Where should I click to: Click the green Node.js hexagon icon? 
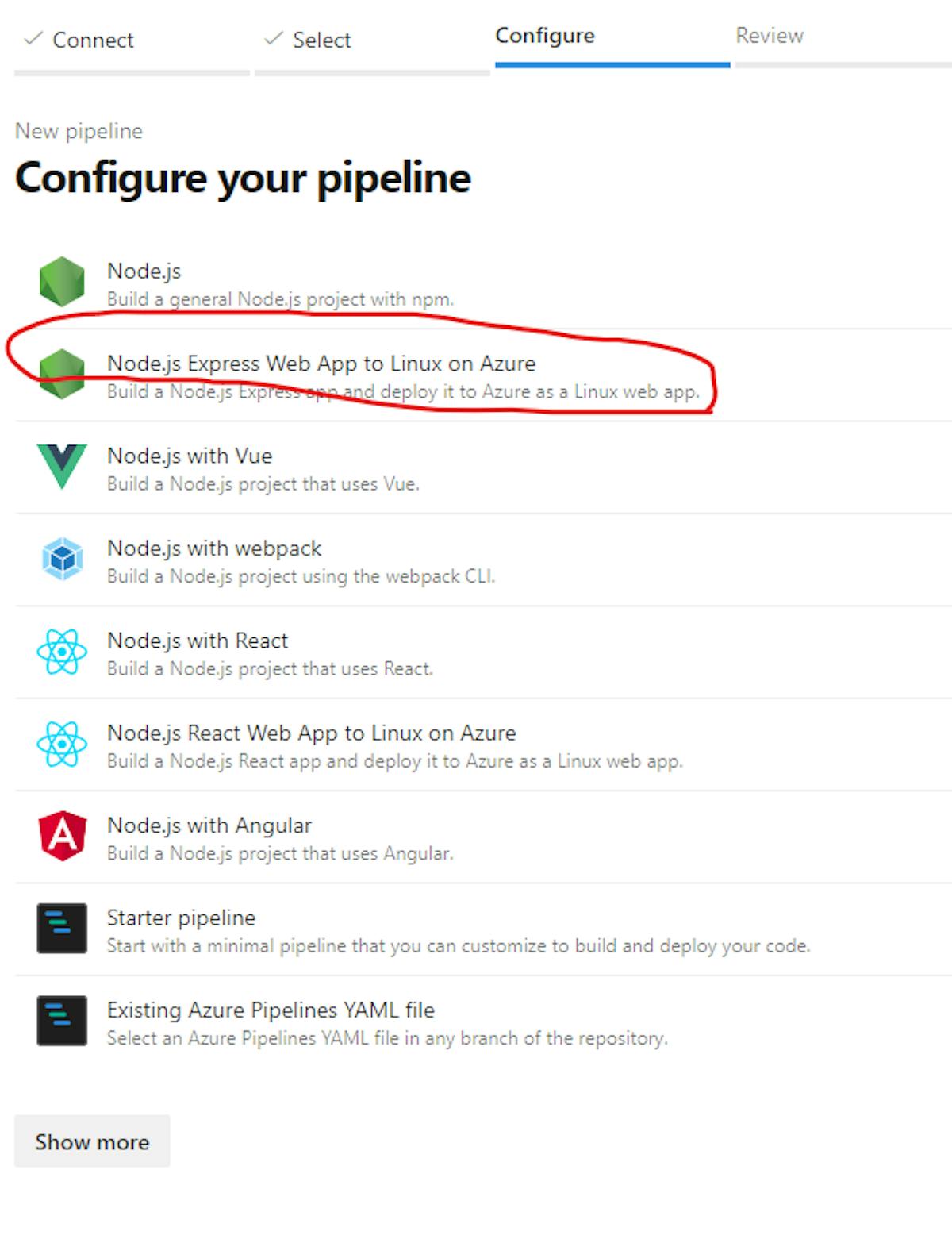point(62,282)
